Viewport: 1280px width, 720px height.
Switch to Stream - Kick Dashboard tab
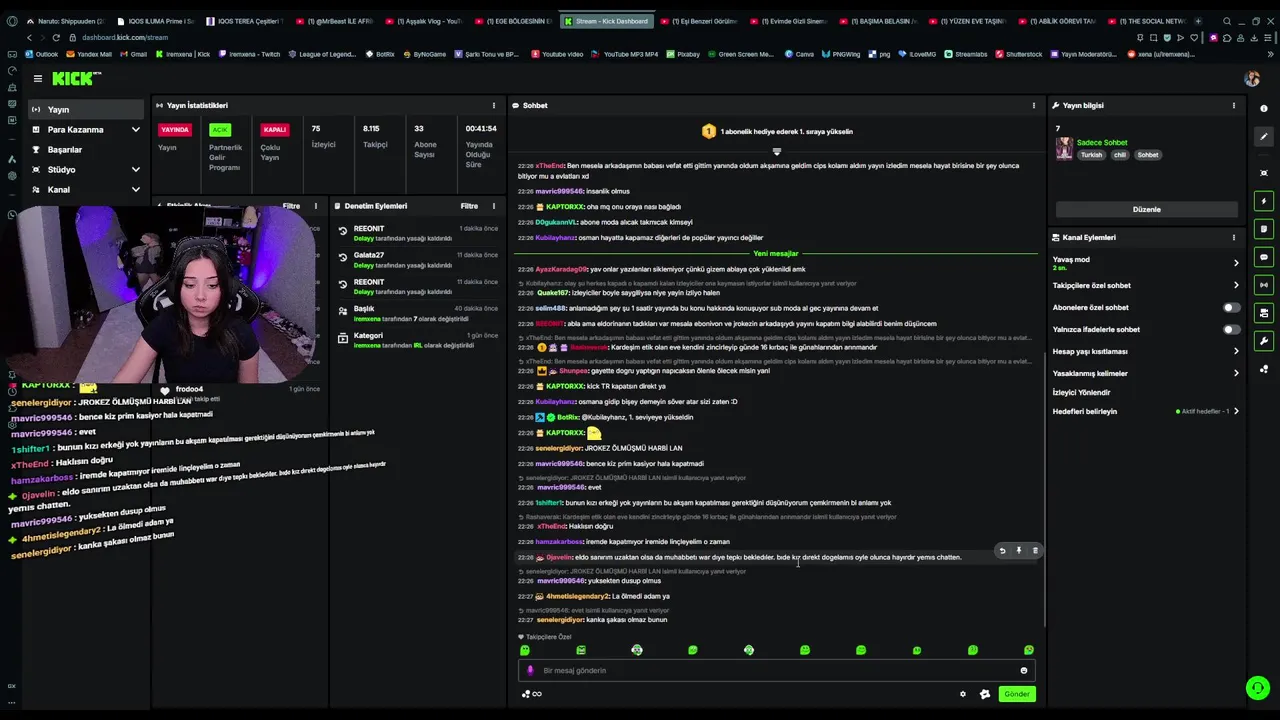[x=605, y=21]
